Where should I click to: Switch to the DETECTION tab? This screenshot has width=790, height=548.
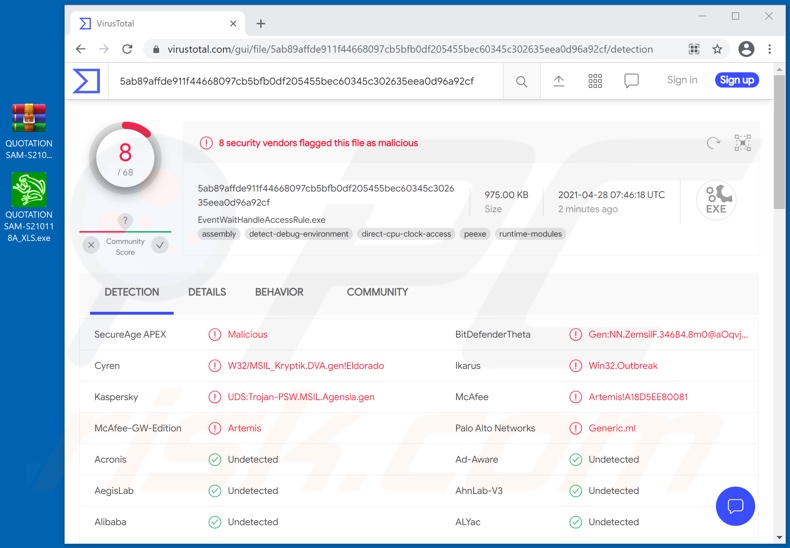131,292
